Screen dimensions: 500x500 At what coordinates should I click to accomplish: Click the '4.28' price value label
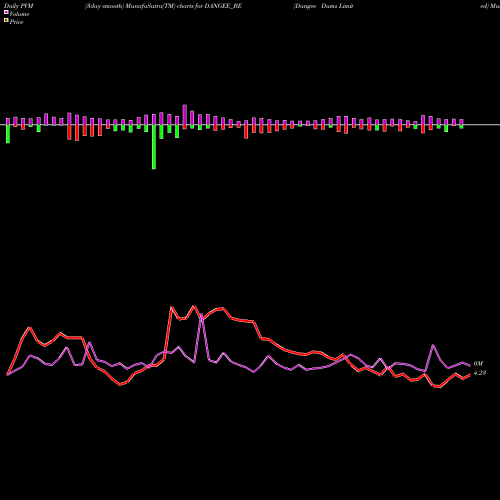(x=480, y=373)
